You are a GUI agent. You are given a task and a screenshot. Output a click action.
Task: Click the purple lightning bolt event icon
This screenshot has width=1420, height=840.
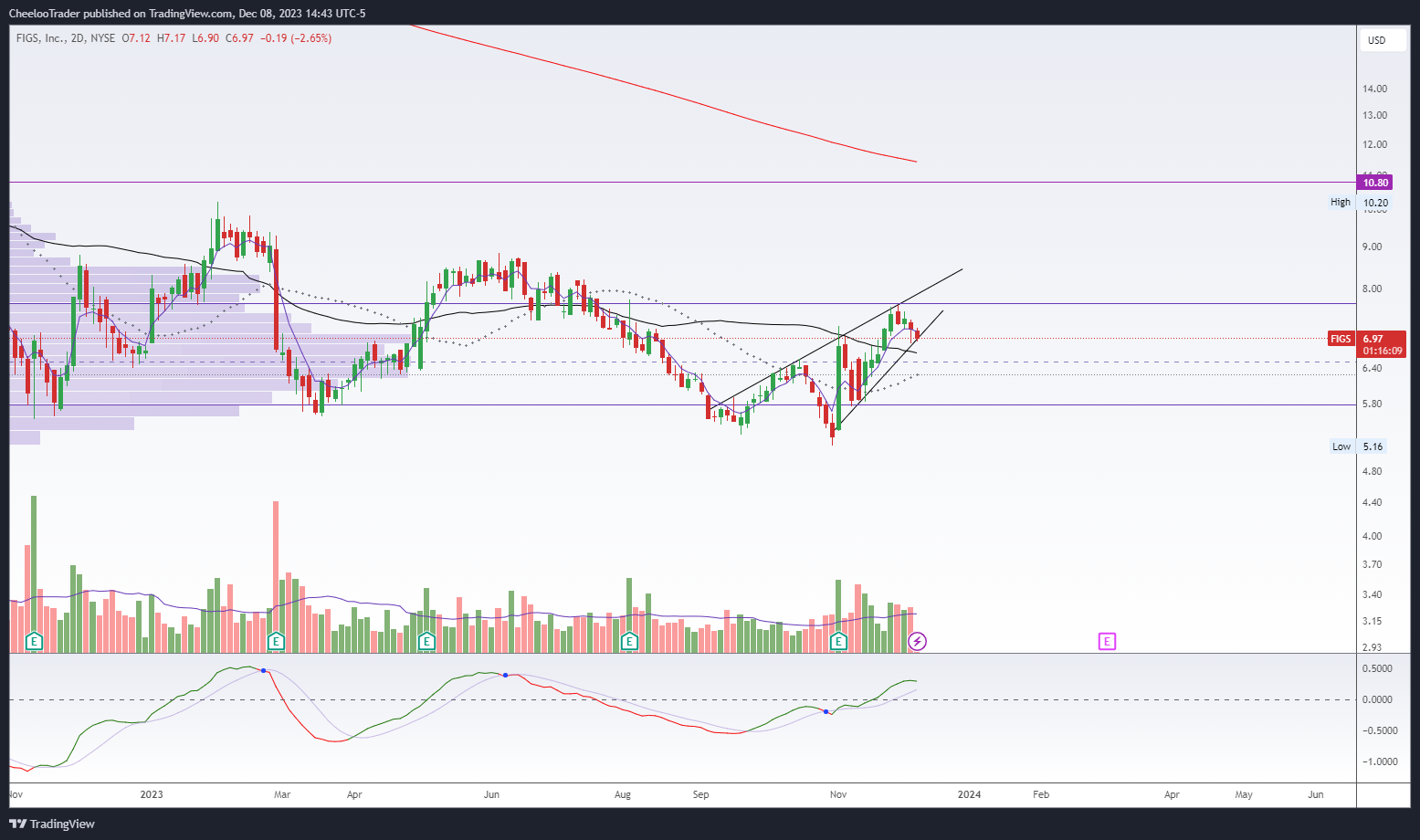(x=918, y=642)
